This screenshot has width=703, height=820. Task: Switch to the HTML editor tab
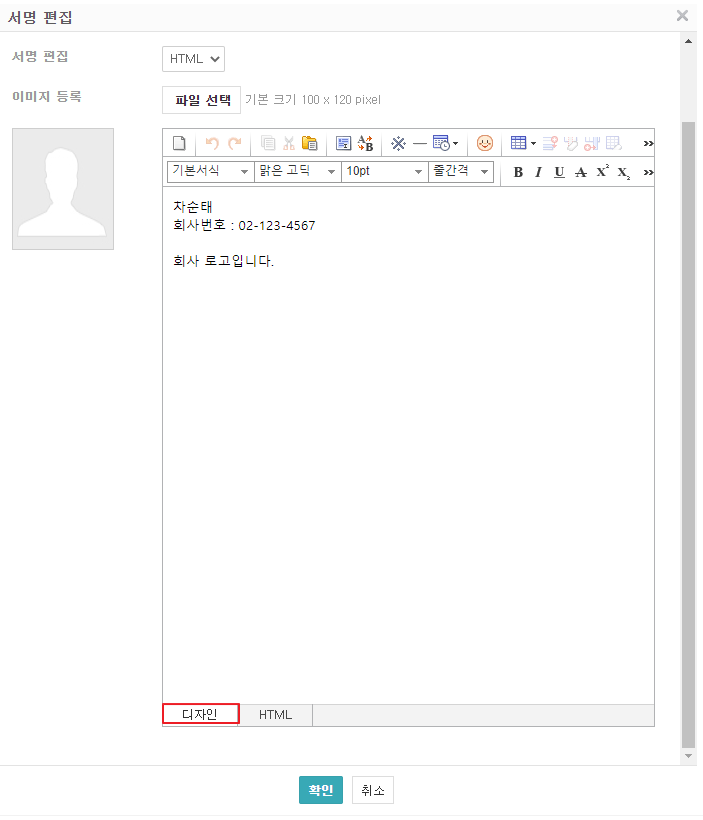pos(276,714)
